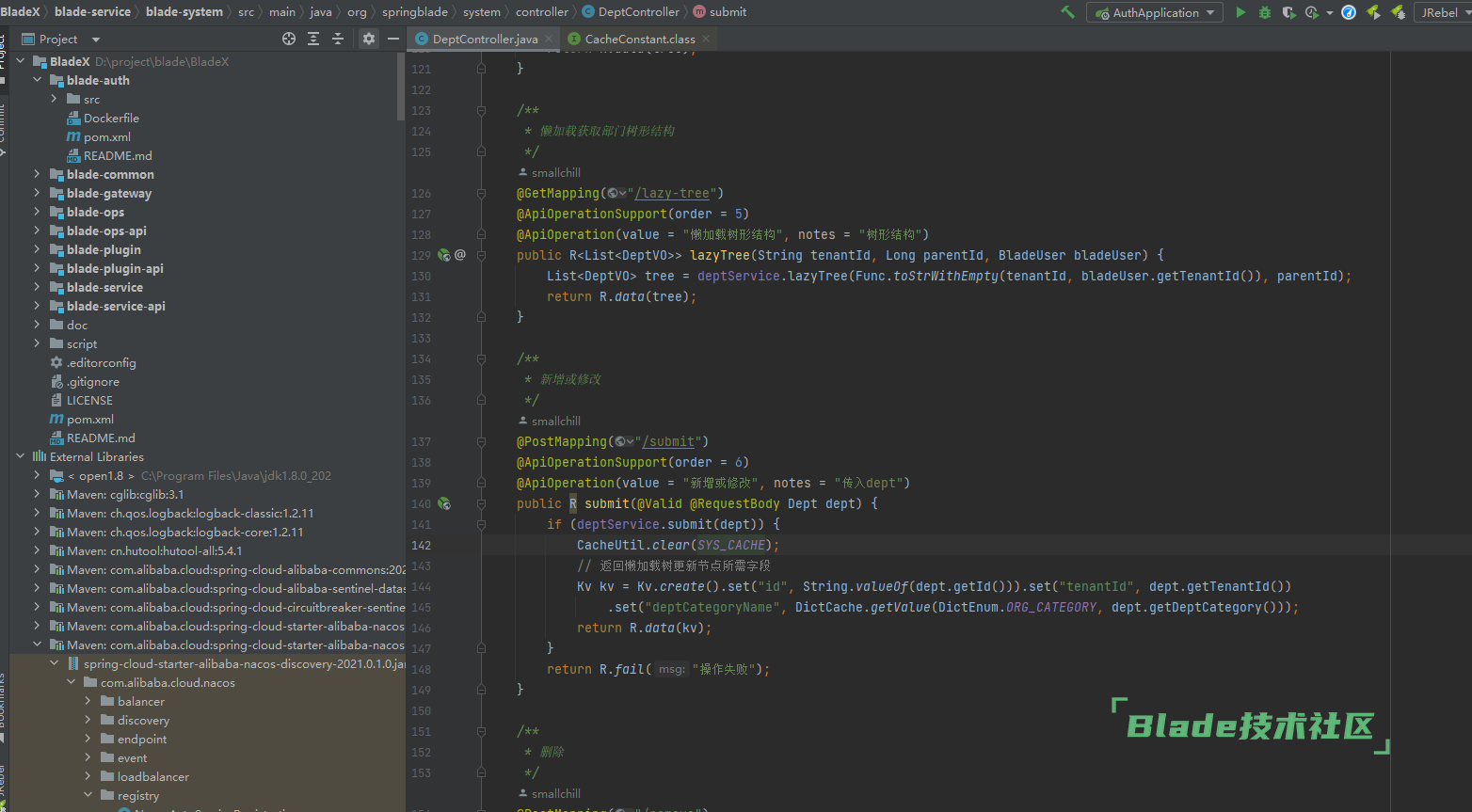The image size is (1472, 812).
Task: Click the smallchill author hint above line 126
Action: (x=550, y=173)
